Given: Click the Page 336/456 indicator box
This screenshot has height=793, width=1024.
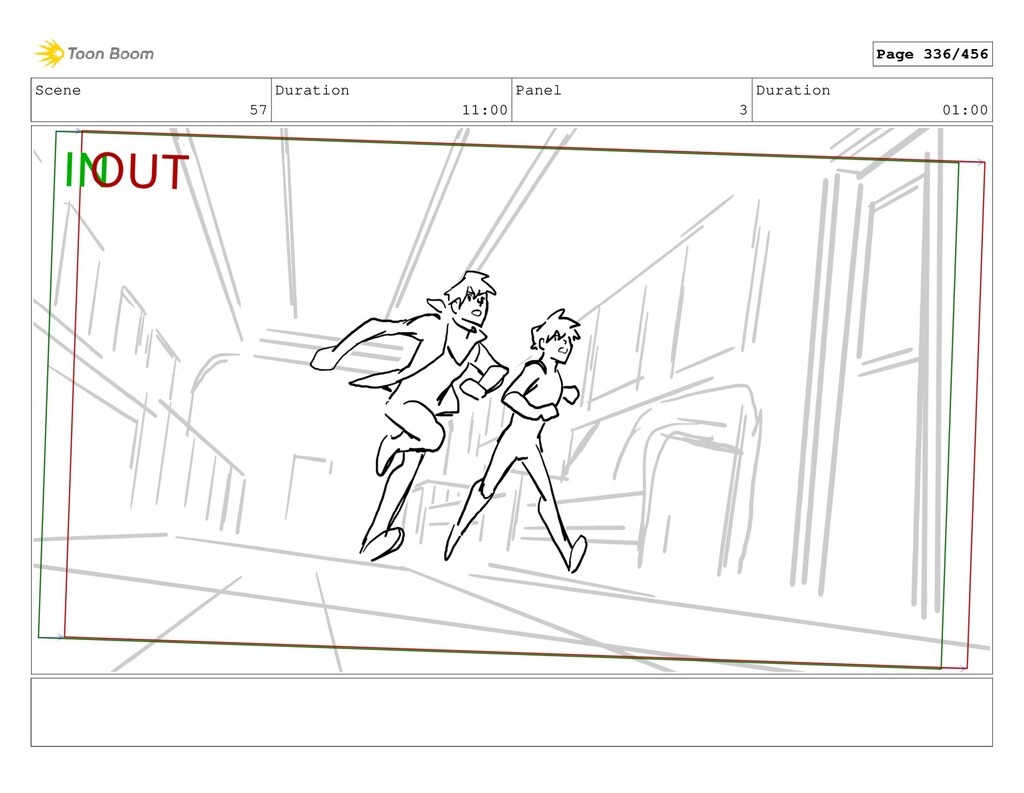Looking at the screenshot, I should (932, 54).
